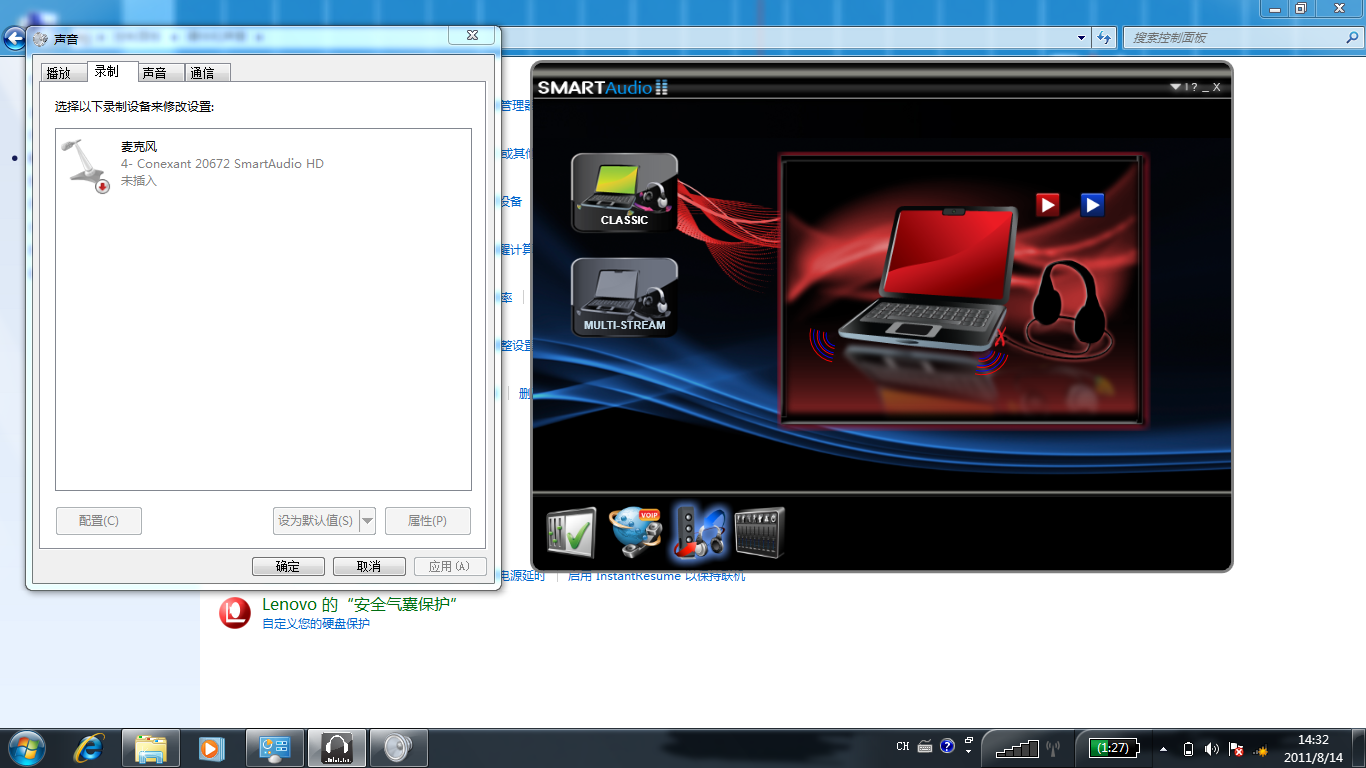Confirm with the 确定 button

pos(288,566)
